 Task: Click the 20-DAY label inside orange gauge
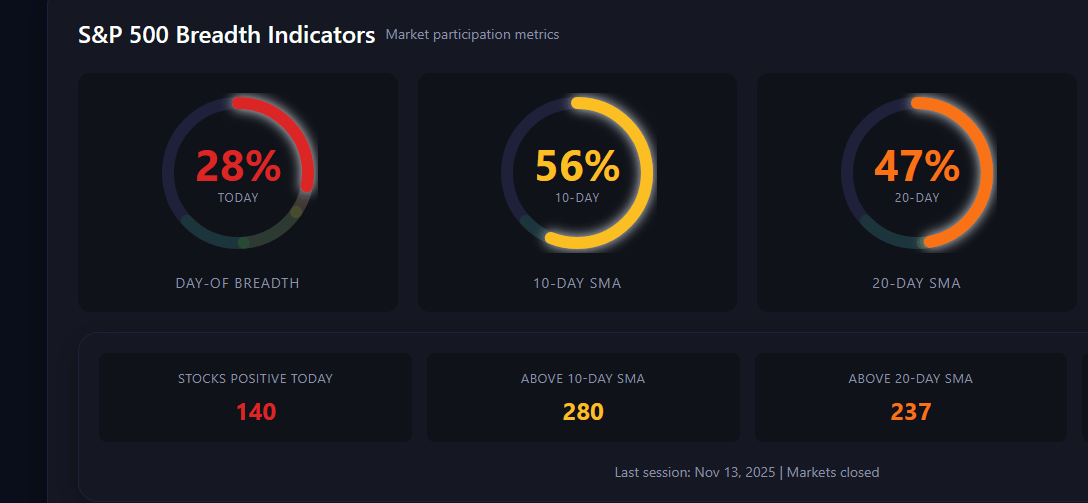coord(917,198)
